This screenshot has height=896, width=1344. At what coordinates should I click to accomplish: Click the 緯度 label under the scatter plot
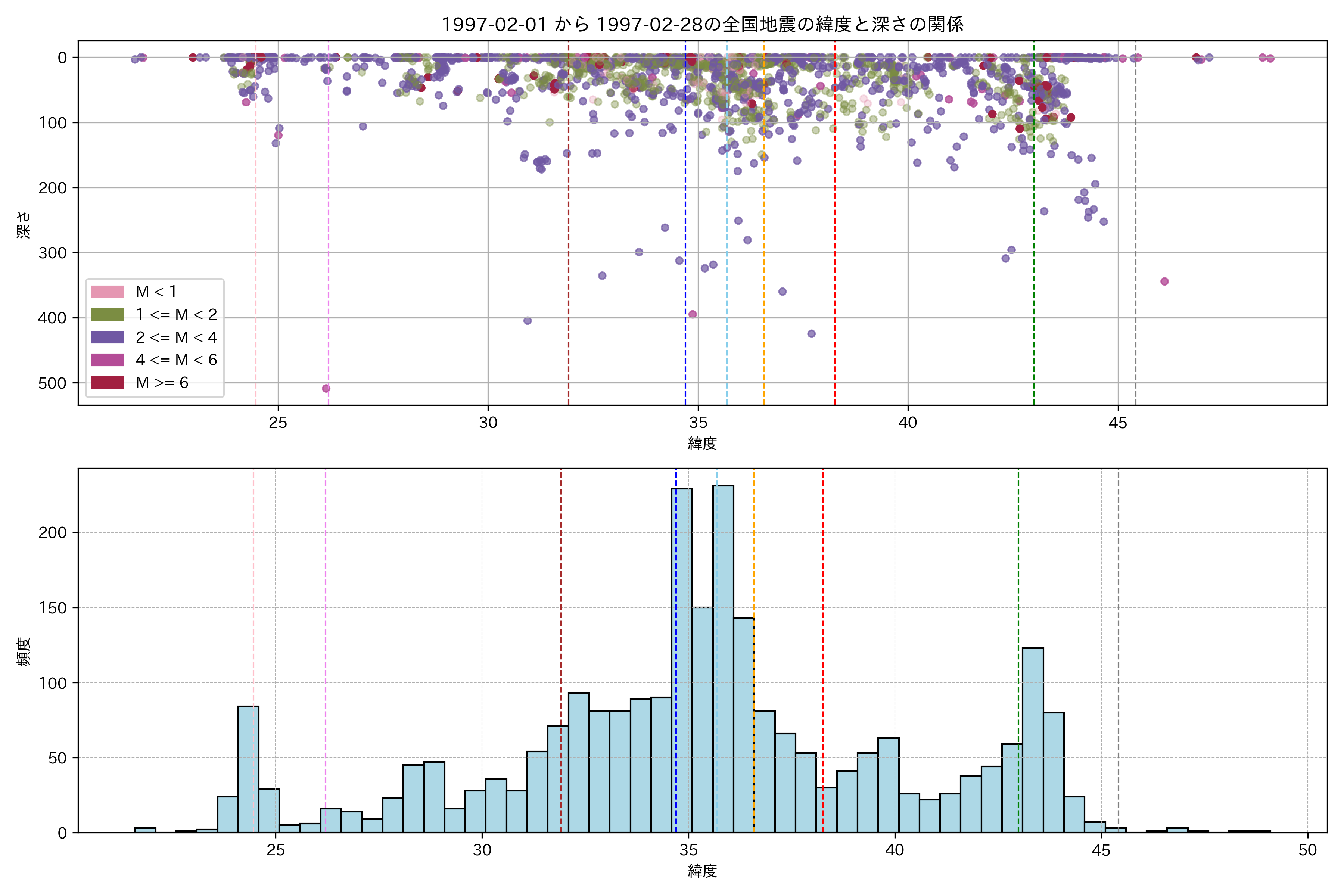[x=702, y=443]
